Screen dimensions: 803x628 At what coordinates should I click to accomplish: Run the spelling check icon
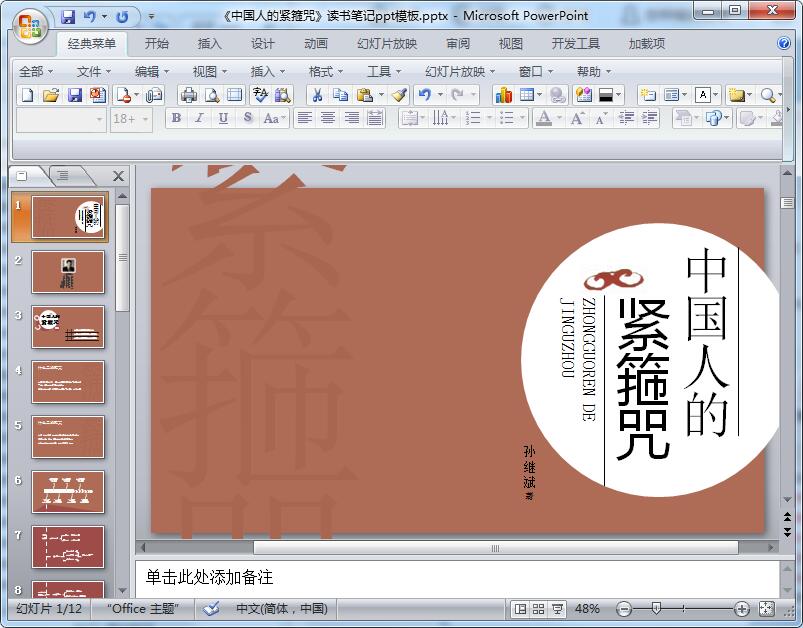coord(260,95)
